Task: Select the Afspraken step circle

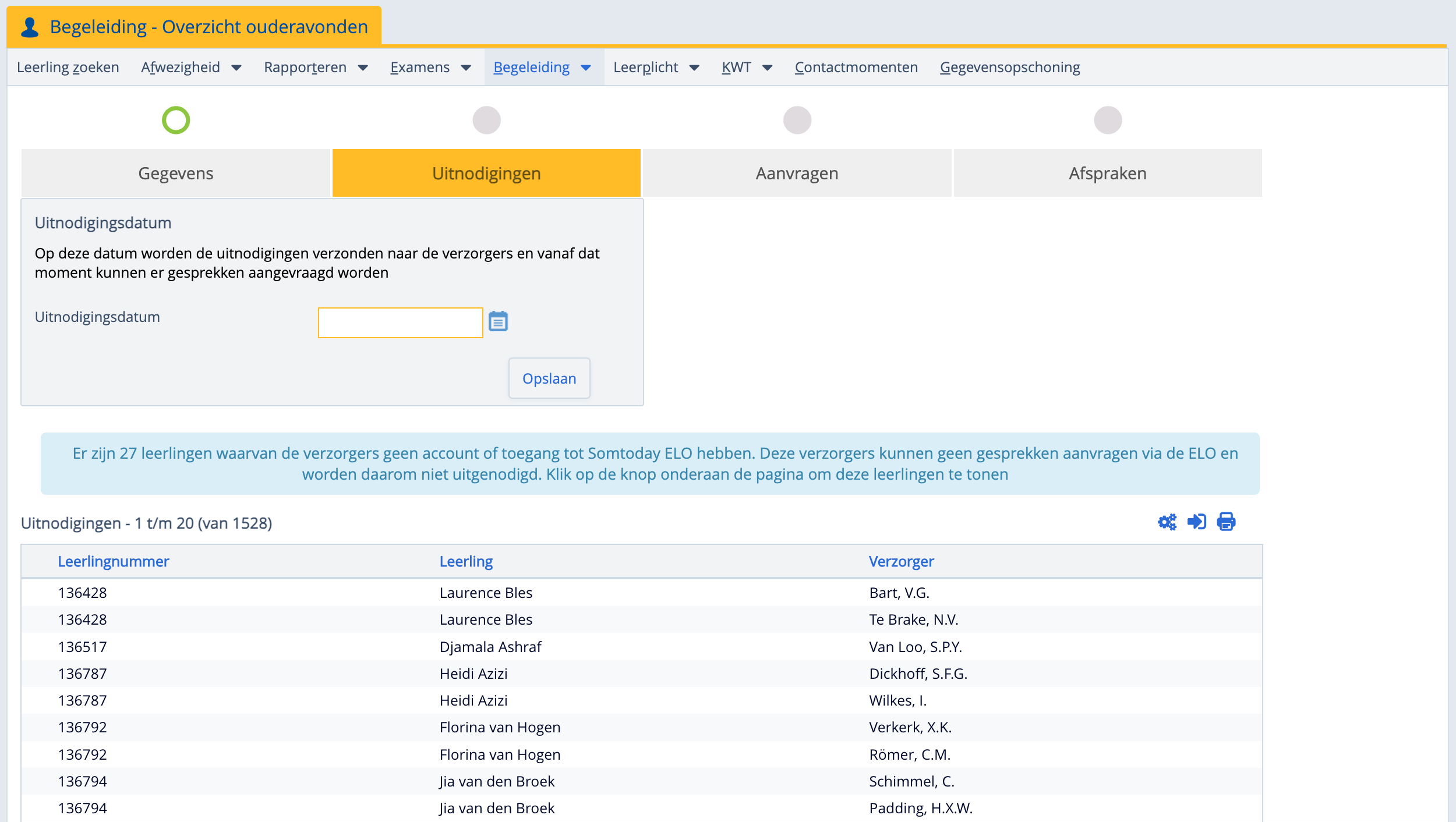Action: (x=1107, y=121)
